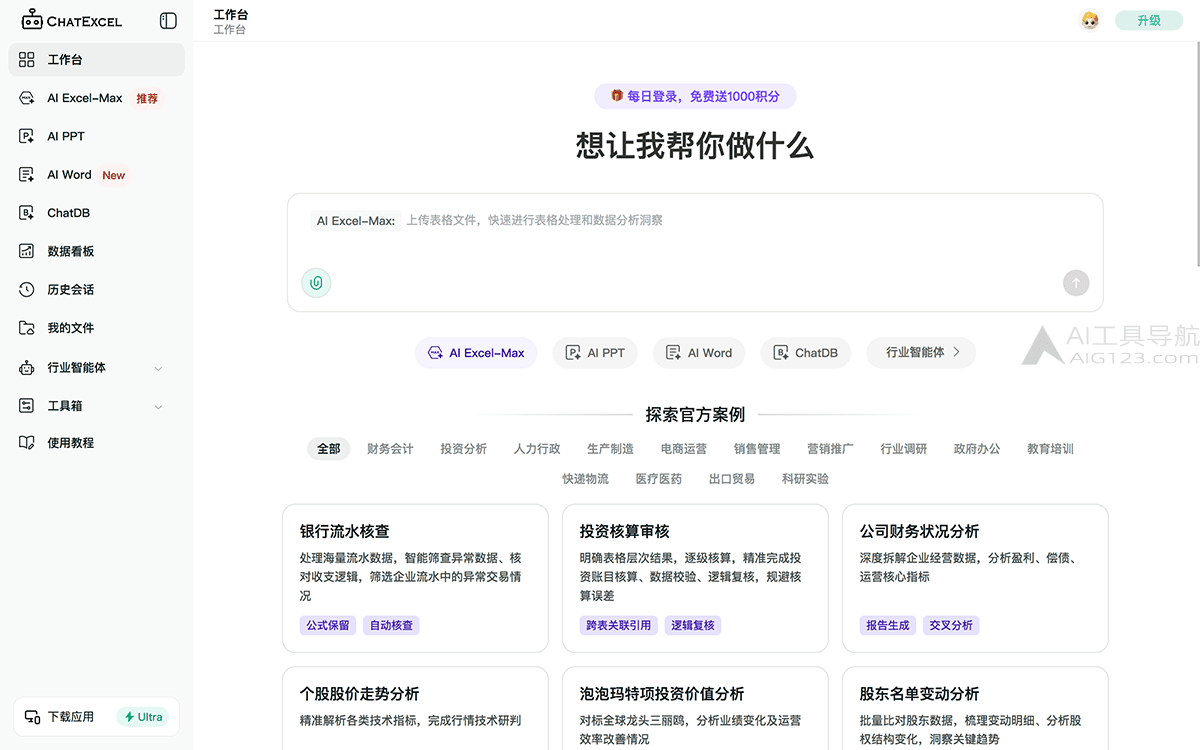Screen dimensions: 1200x750
Task: Click the AI Excel-Max sidebar icon
Action: click(27, 98)
